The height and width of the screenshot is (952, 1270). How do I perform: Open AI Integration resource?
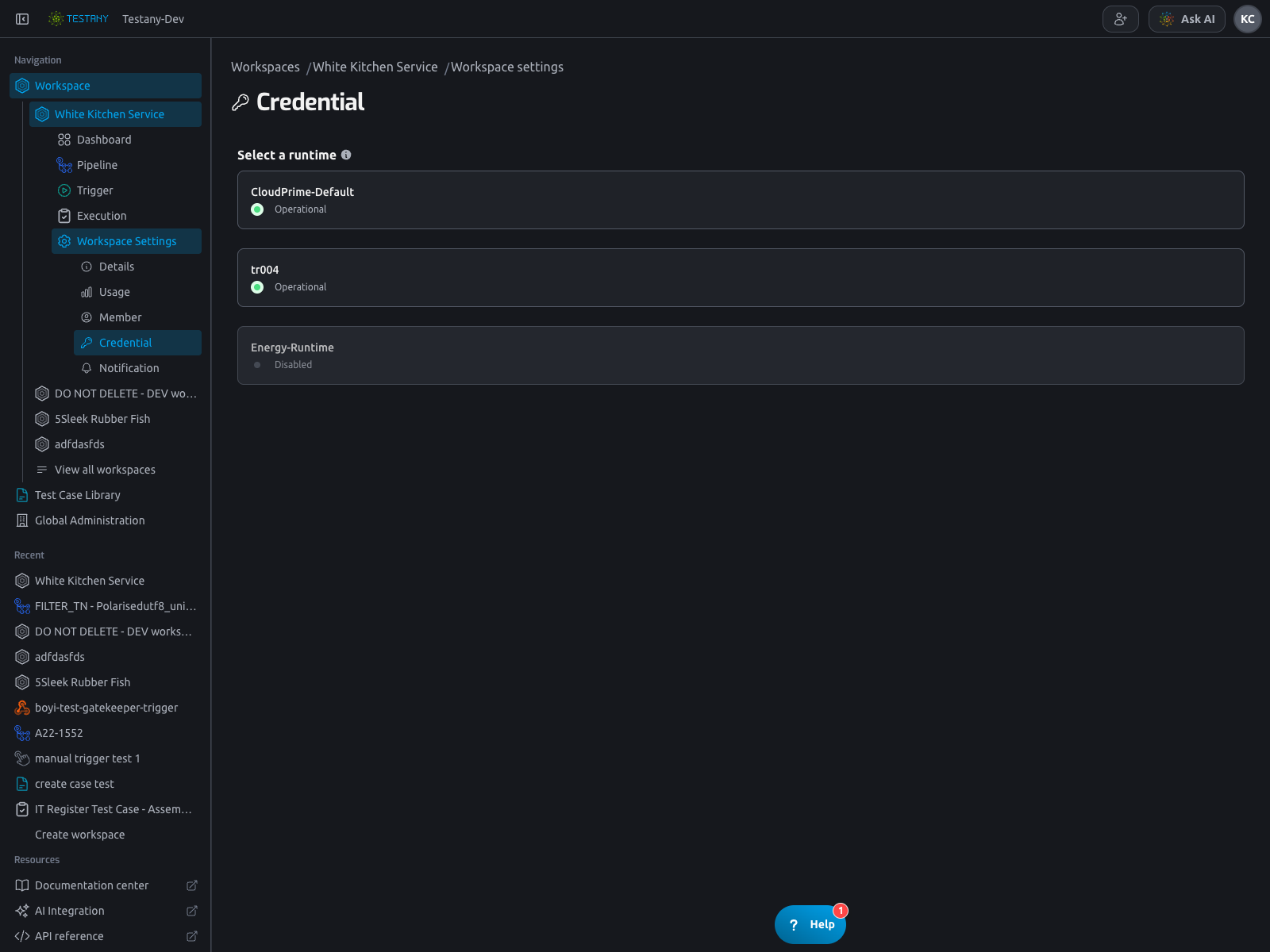(x=106, y=911)
